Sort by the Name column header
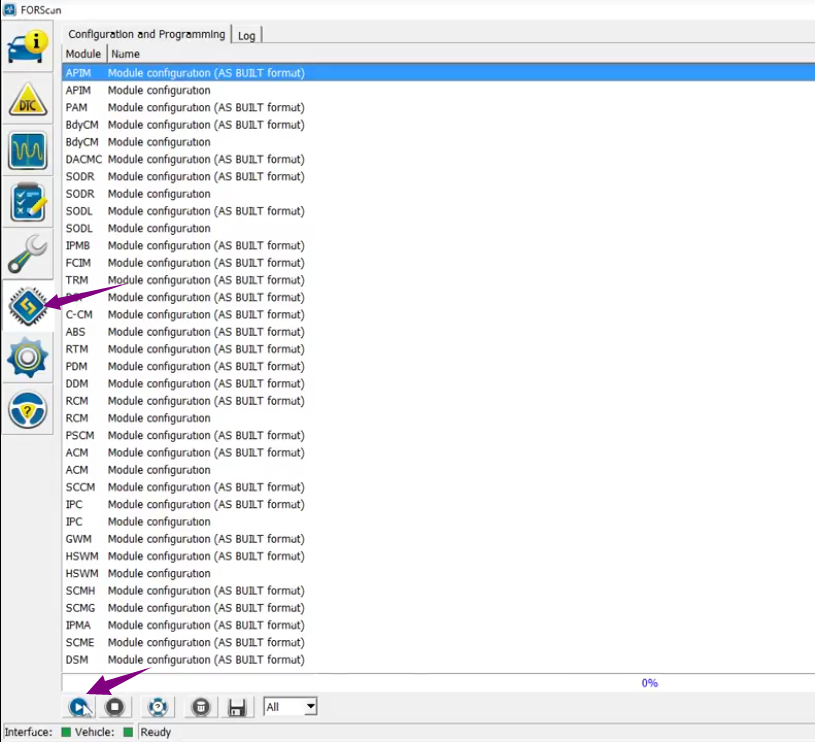The width and height of the screenshot is (815, 742). [x=125, y=53]
